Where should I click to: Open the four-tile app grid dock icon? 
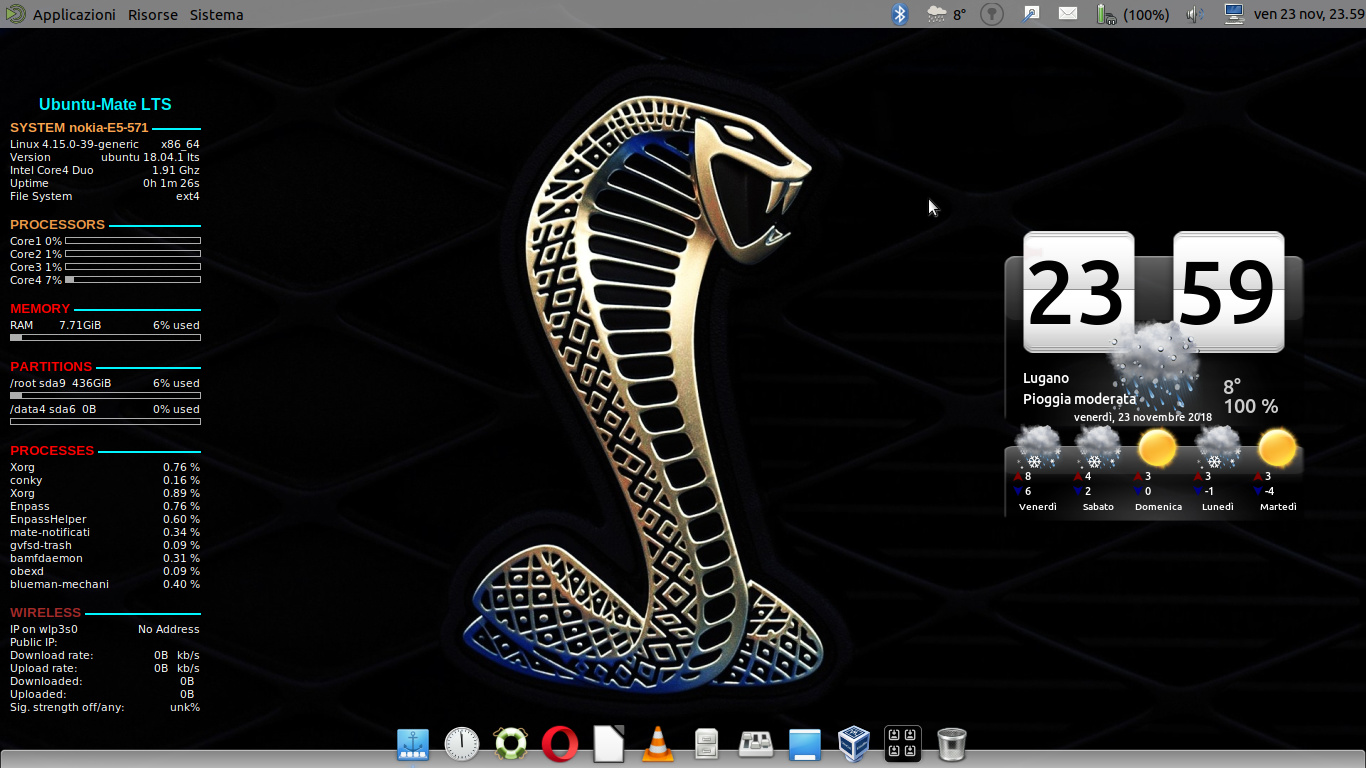point(903,744)
